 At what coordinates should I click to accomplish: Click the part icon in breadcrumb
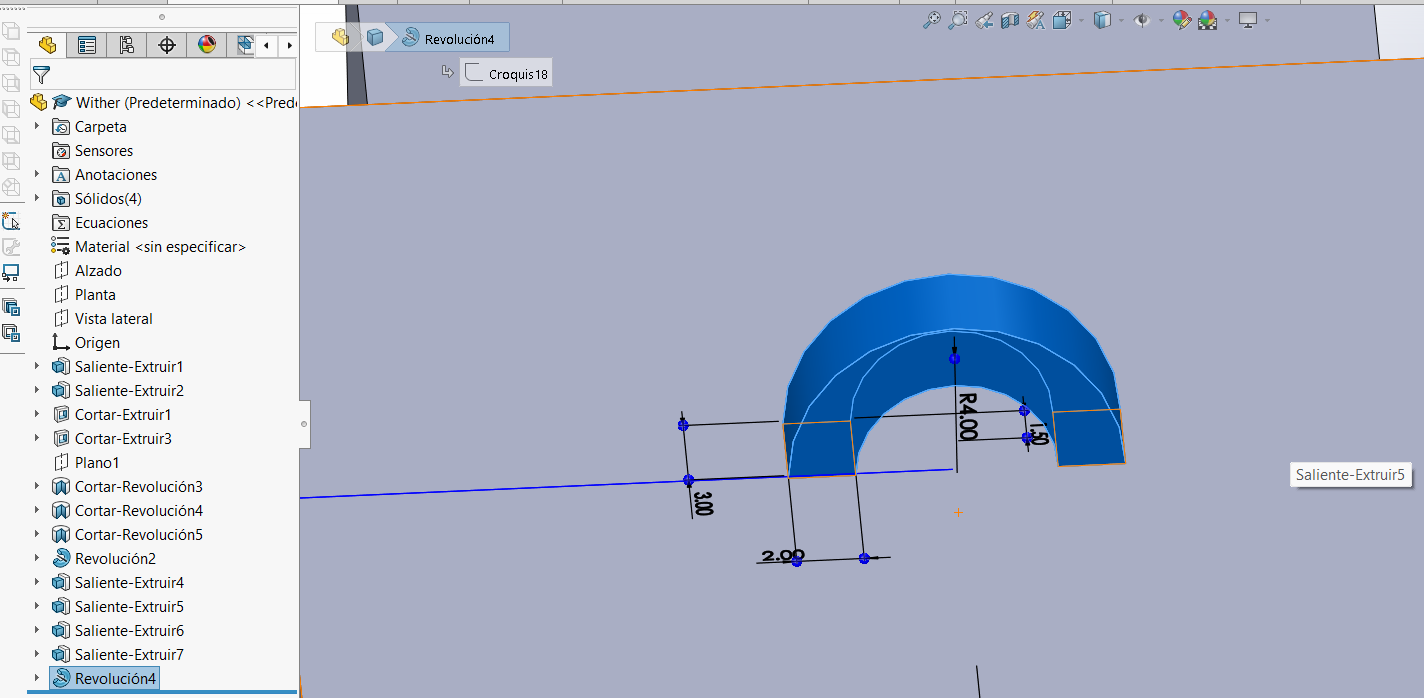[341, 38]
